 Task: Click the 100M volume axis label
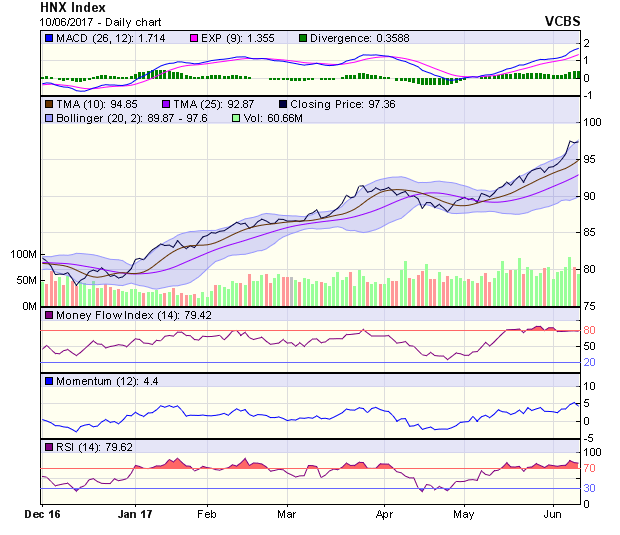(x=22, y=255)
